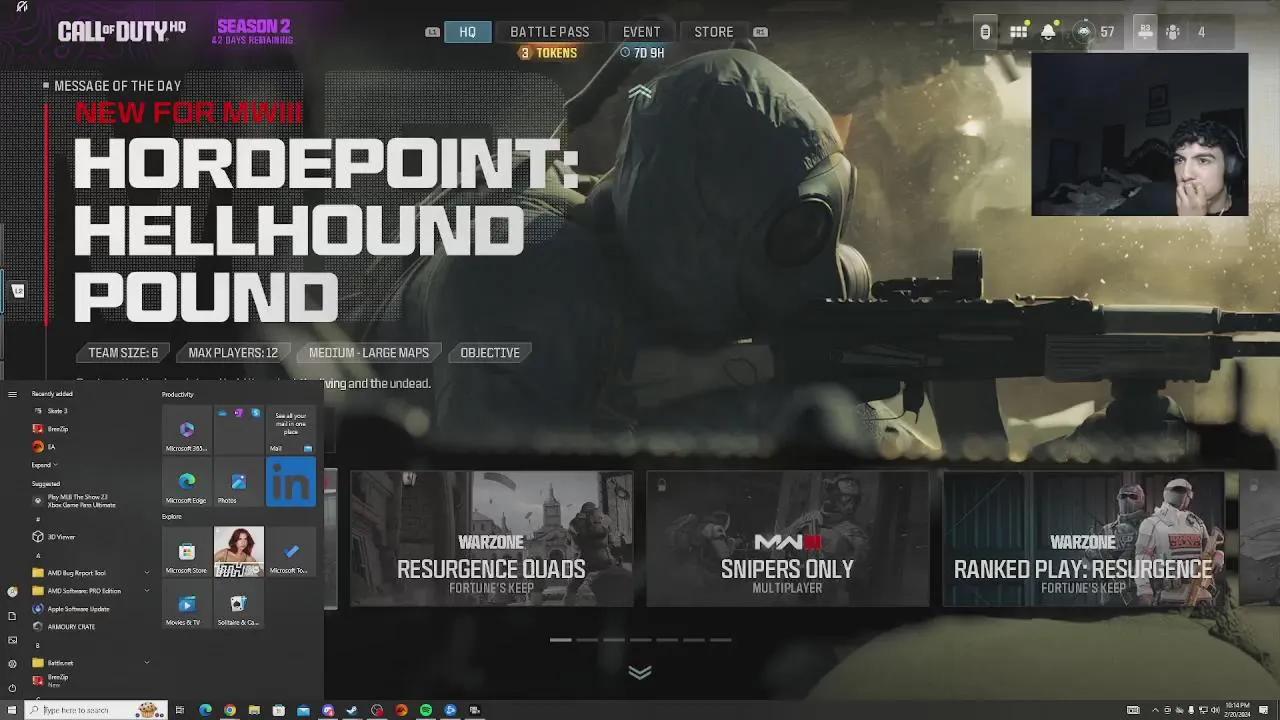
Task: Click the Team Size: 6 tag
Action: tap(123, 353)
